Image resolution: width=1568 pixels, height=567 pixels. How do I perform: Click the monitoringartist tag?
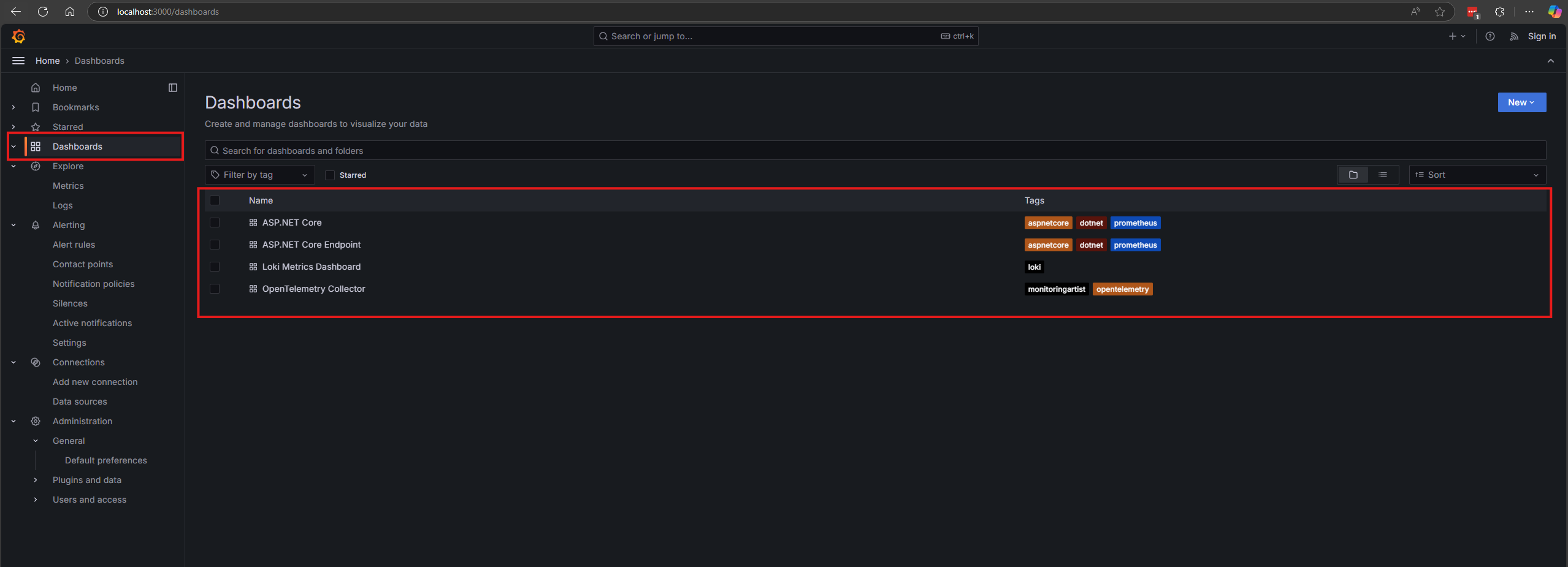pyautogui.click(x=1056, y=289)
